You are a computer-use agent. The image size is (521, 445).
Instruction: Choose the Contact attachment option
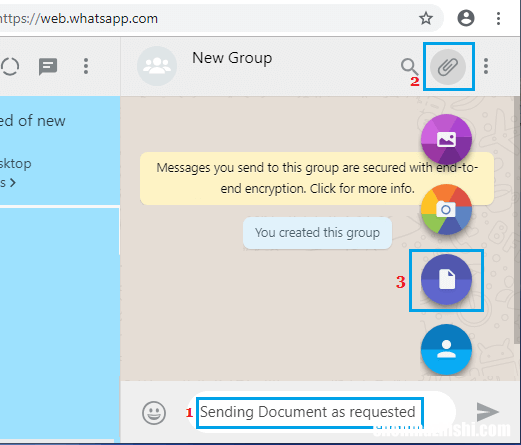click(x=446, y=349)
